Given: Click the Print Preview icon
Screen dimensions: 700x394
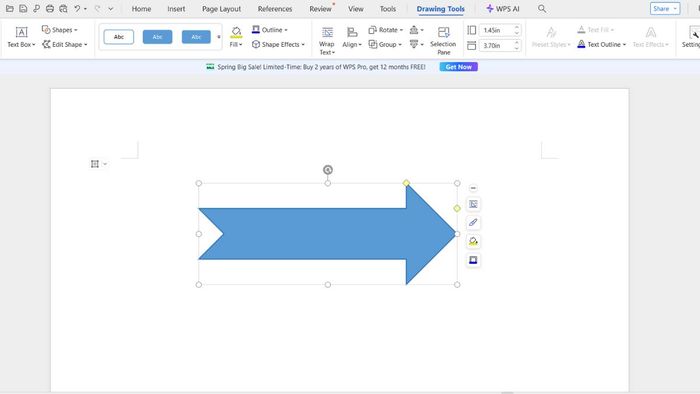Looking at the screenshot, I should [x=63, y=8].
